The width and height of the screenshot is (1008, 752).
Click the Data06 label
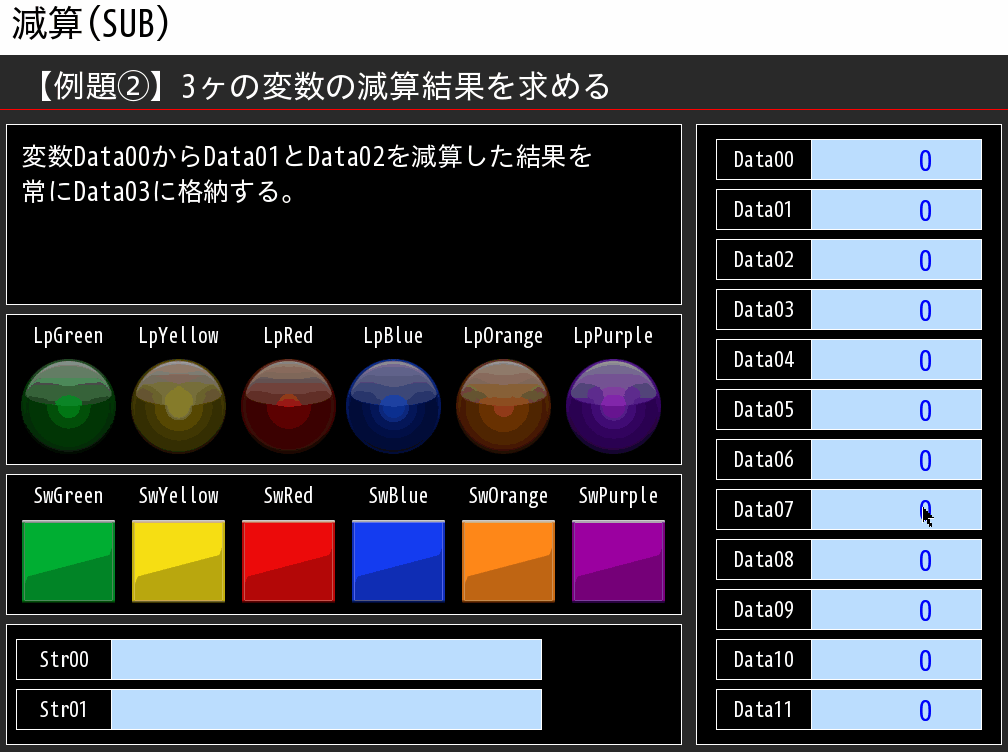[764, 460]
